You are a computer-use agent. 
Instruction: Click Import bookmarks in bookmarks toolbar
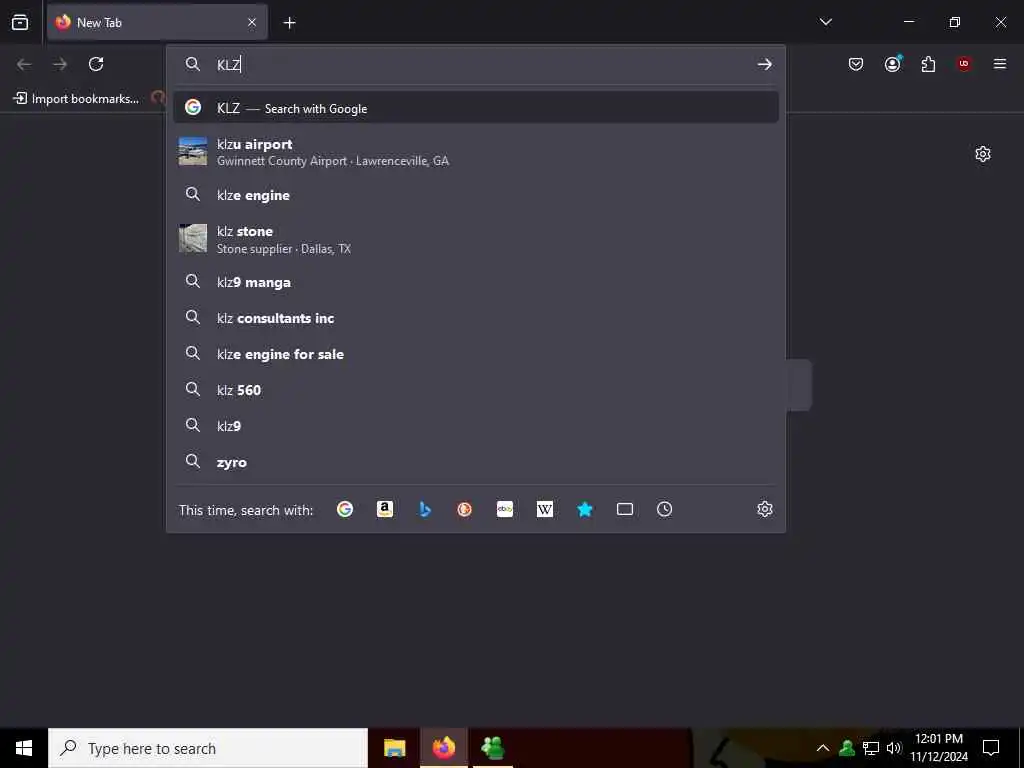click(x=76, y=99)
